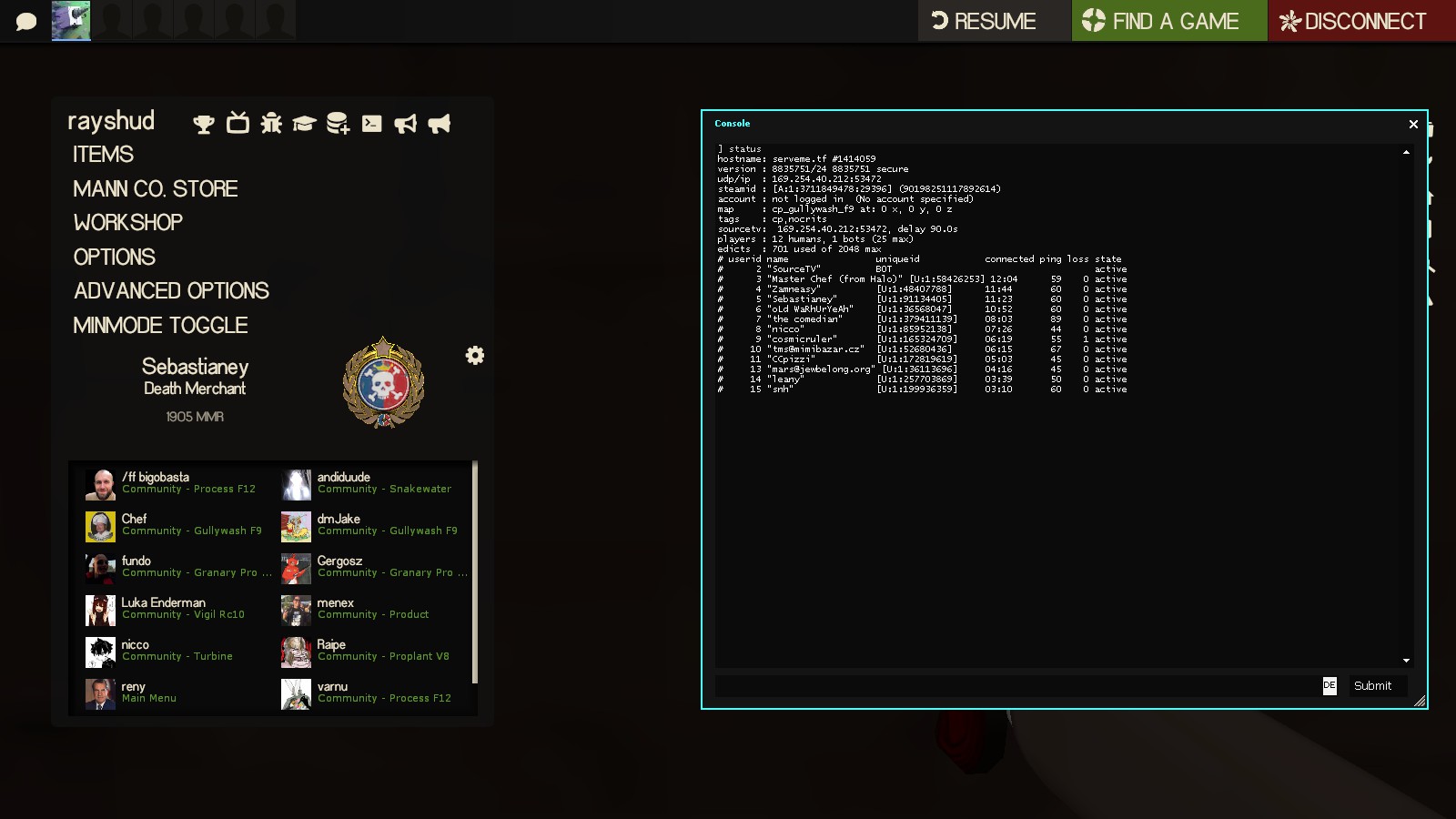Select friend varnu

click(374, 694)
